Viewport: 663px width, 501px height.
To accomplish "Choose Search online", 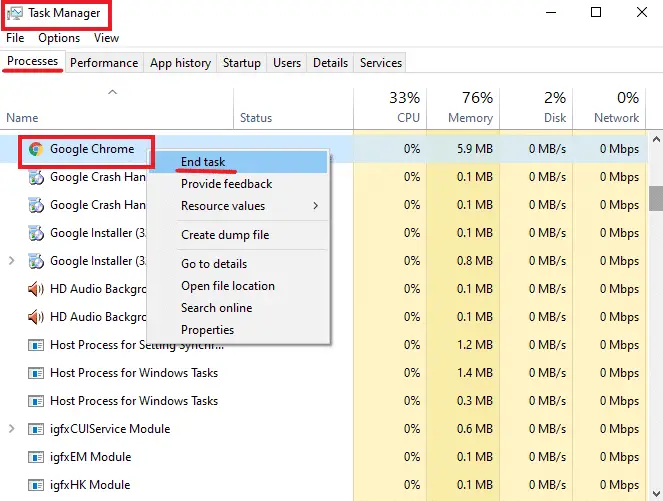I will [238, 308].
